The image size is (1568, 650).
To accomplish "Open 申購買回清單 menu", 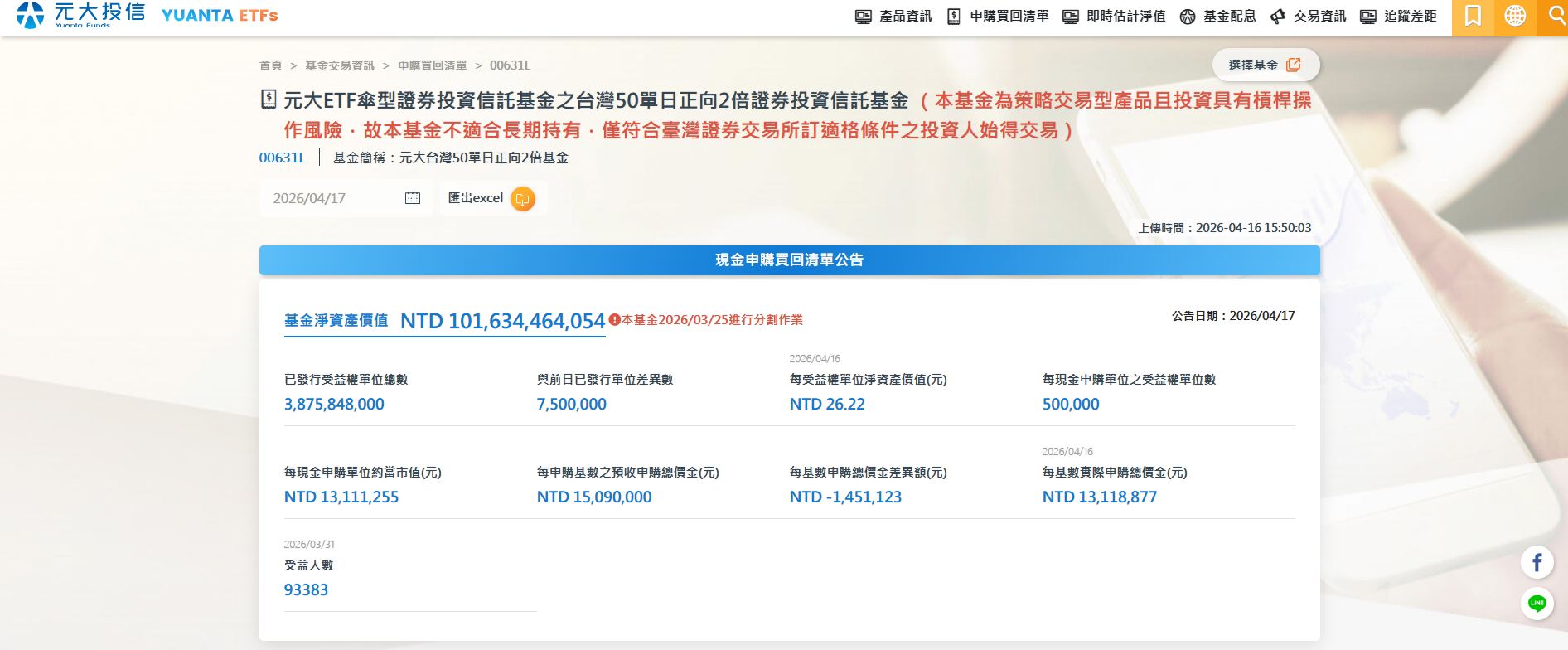I will 998,17.
